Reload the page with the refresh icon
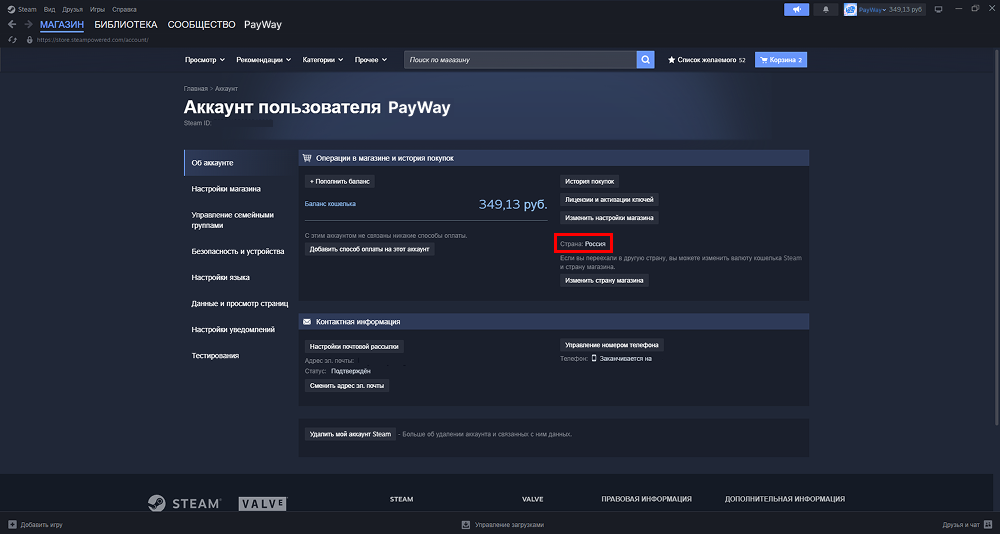This screenshot has height=534, width=1000. 11,40
